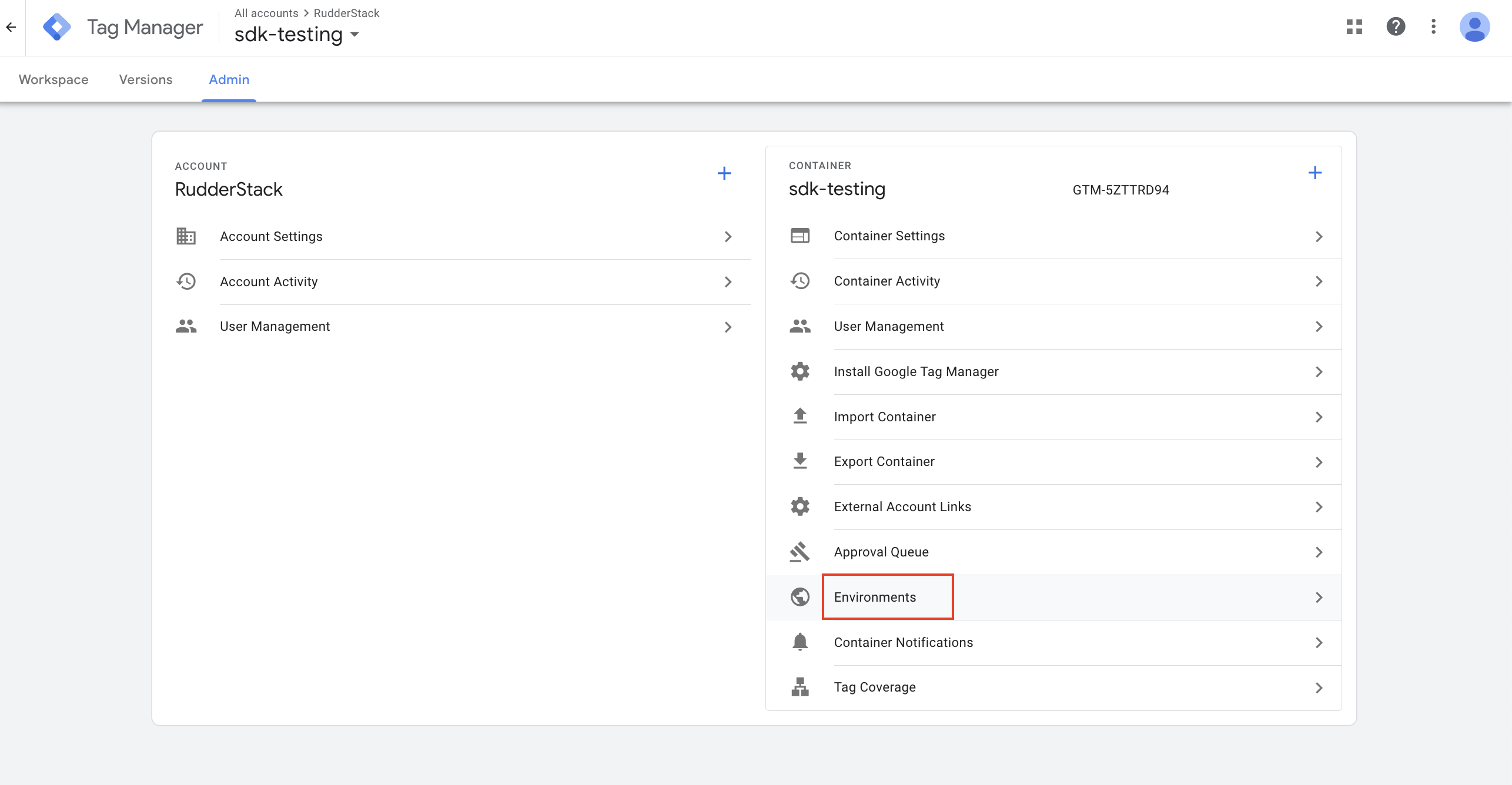1512x785 pixels.
Task: Open RudderStack breadcrumb link
Action: (x=347, y=13)
